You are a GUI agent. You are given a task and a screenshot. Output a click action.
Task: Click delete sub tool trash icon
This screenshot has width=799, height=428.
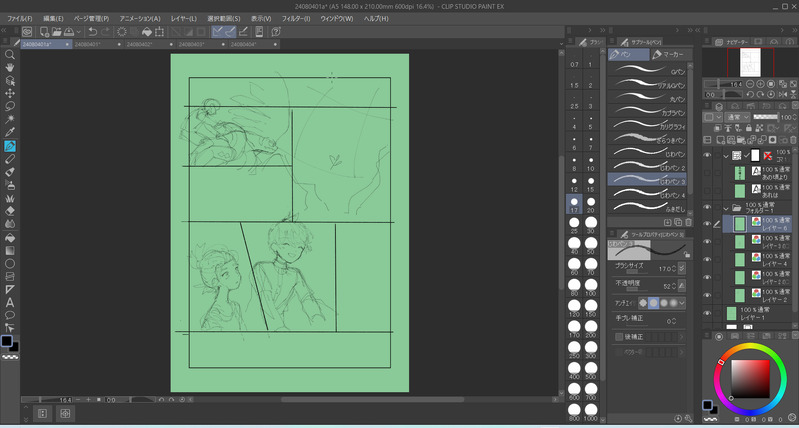tap(688, 222)
